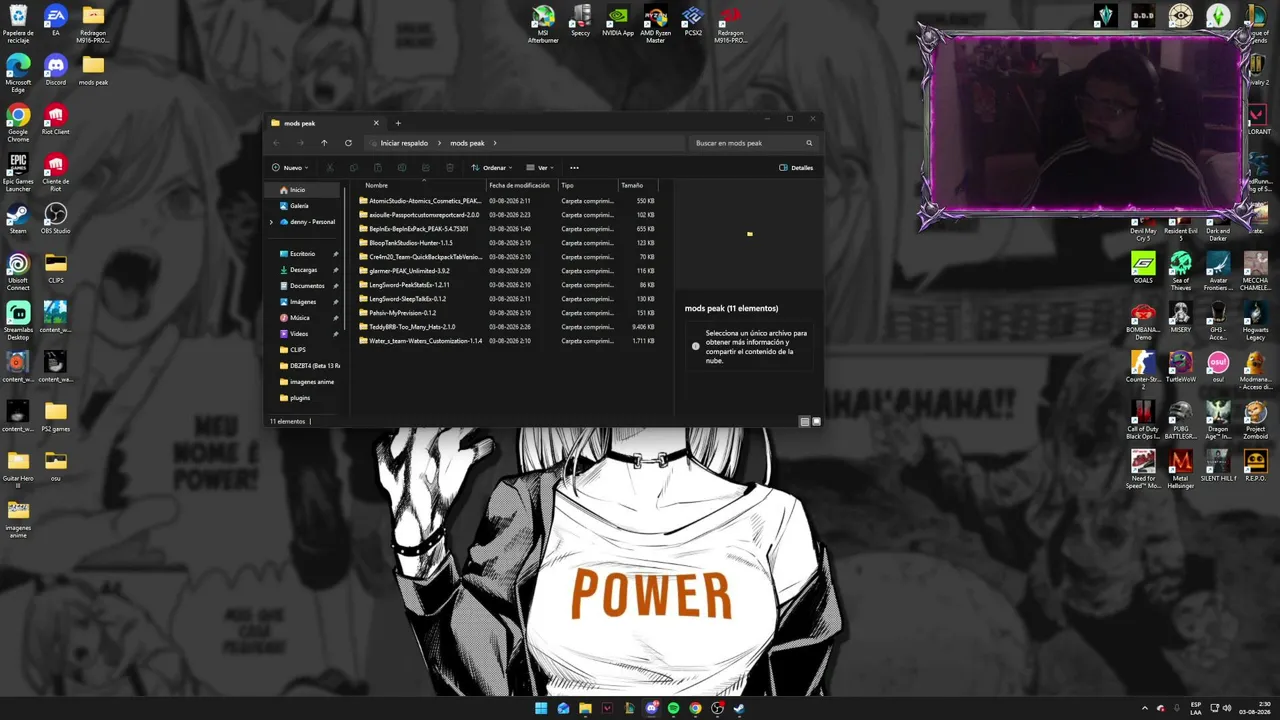
Task: Go to Inicio in the navigation pane
Action: tap(304, 190)
